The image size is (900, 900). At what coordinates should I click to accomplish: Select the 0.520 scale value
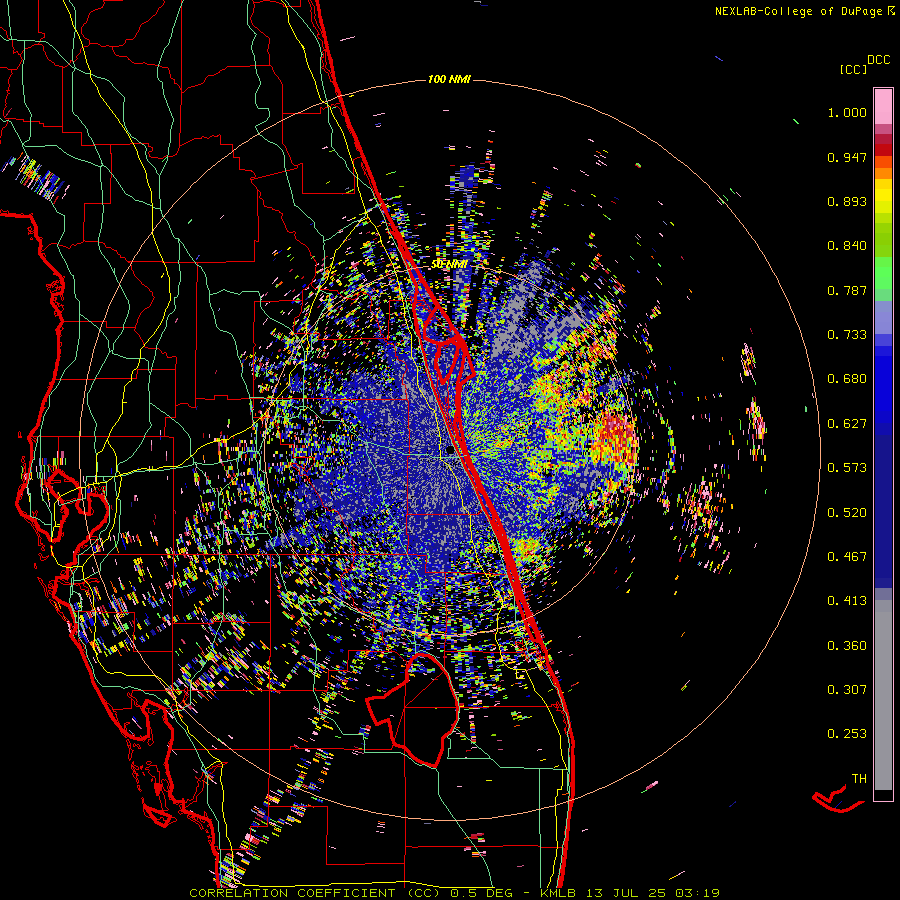tap(847, 513)
